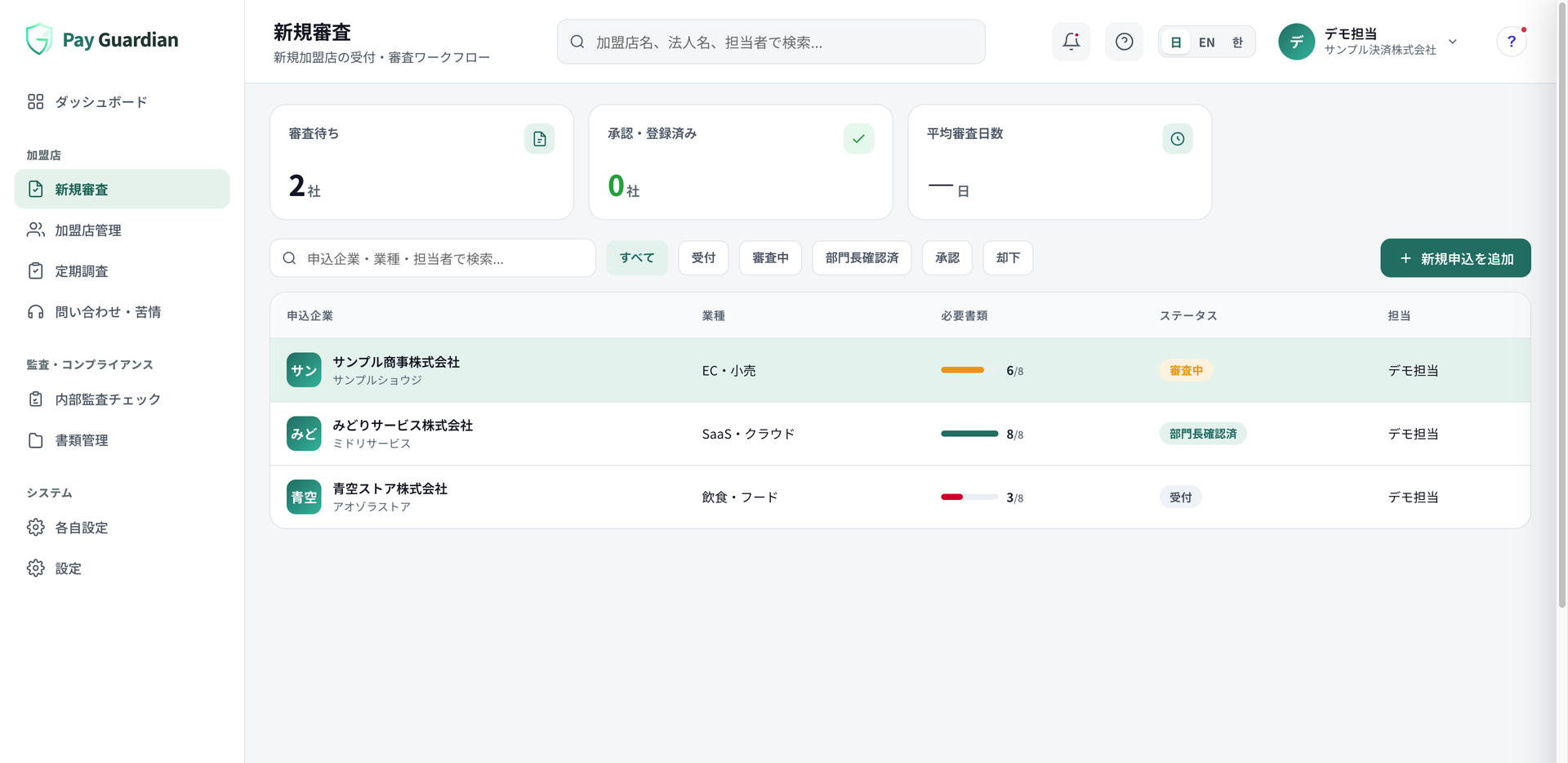Click the サン avatar of サンプル商事

[x=304, y=370]
